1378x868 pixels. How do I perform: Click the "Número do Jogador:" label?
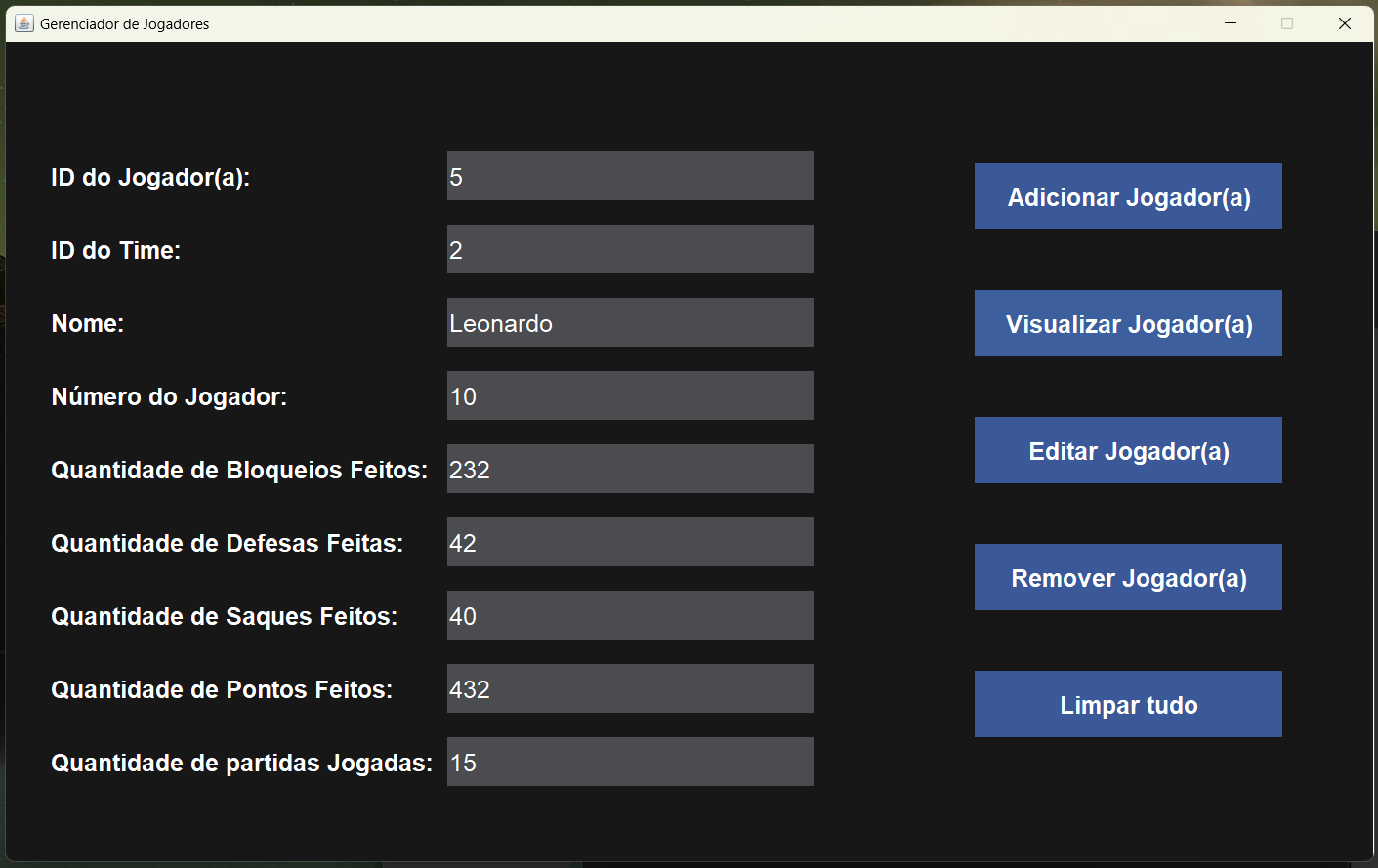[169, 397]
